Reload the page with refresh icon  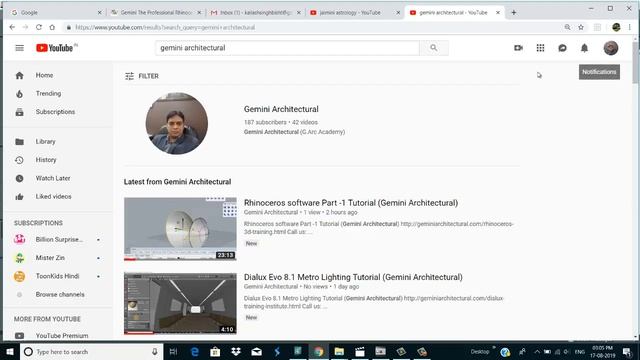tap(39, 27)
